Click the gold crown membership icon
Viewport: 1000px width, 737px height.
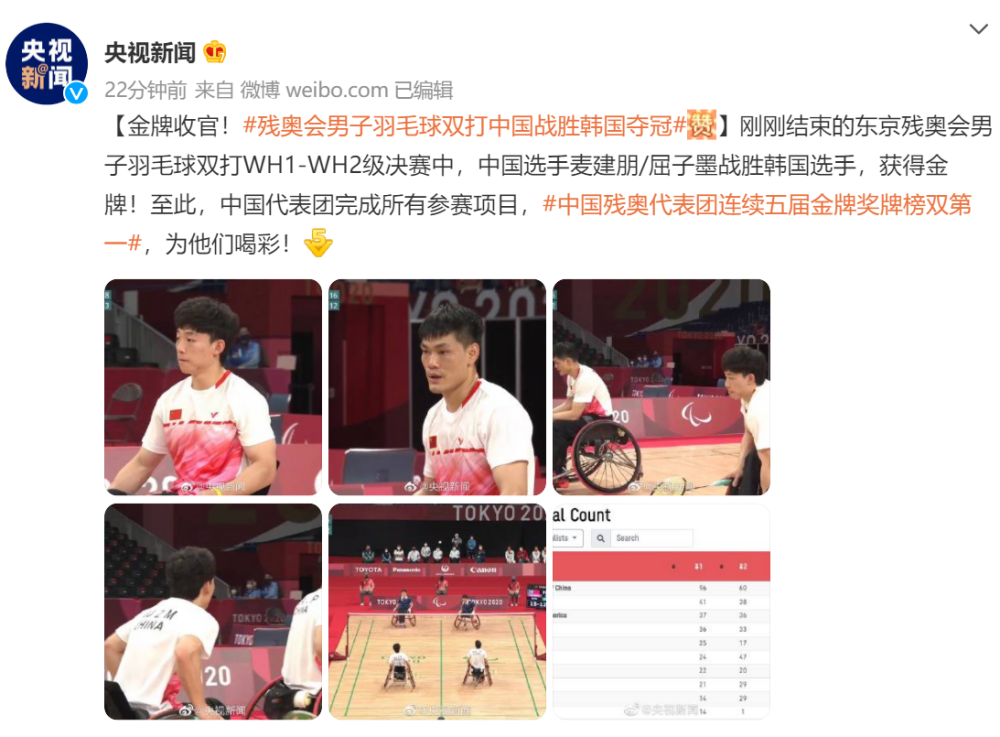(215, 52)
